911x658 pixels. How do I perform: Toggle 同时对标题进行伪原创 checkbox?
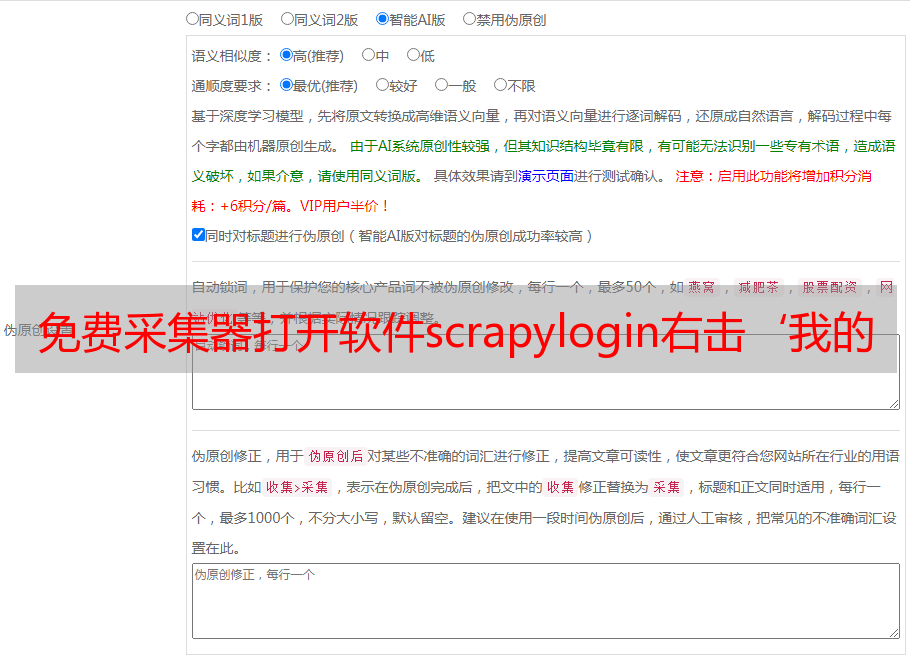(198, 235)
